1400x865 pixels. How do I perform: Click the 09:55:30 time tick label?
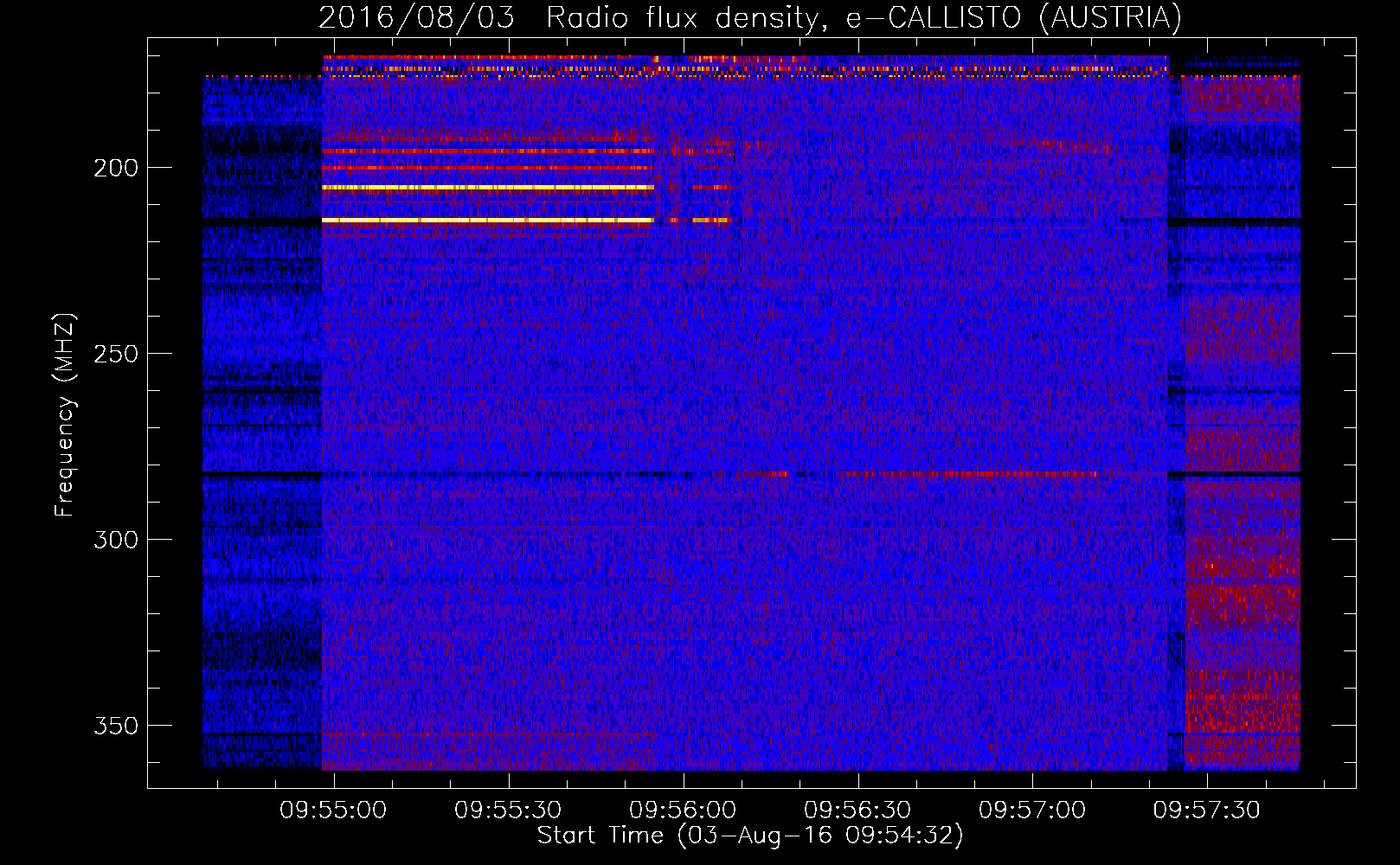click(508, 811)
